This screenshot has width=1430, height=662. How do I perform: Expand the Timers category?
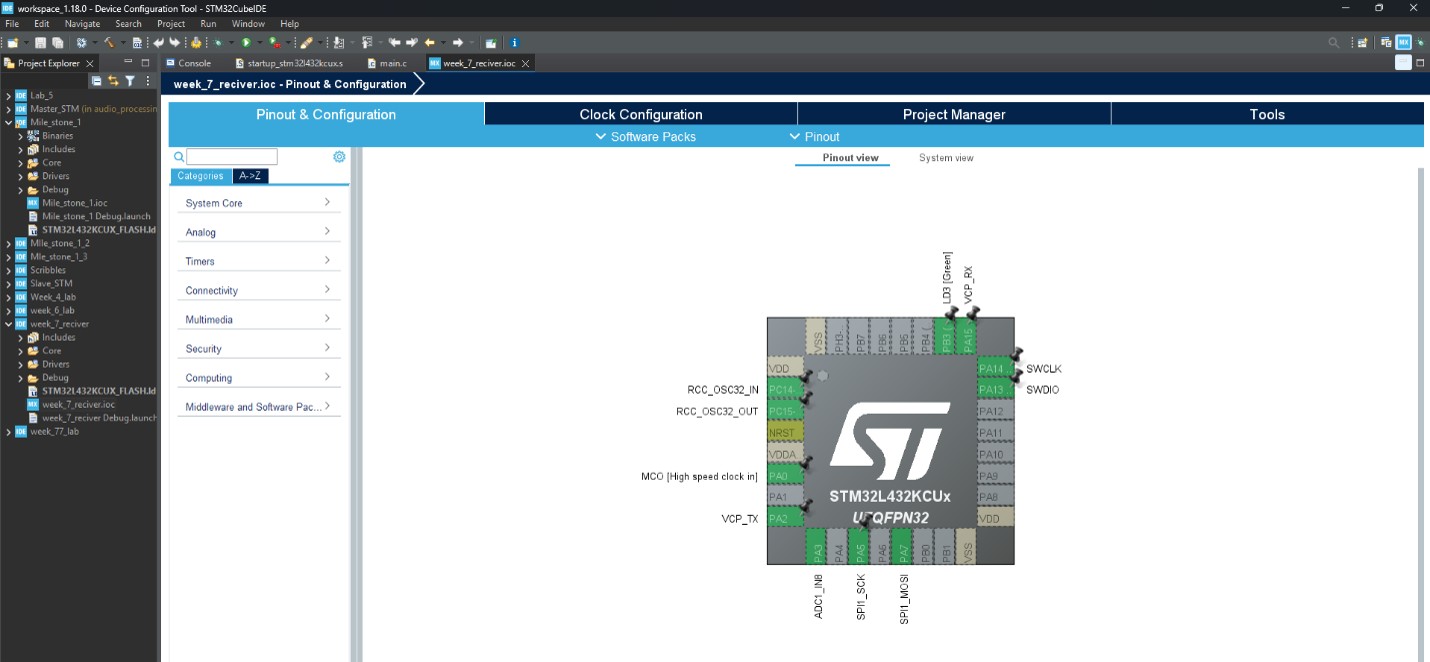click(x=259, y=261)
